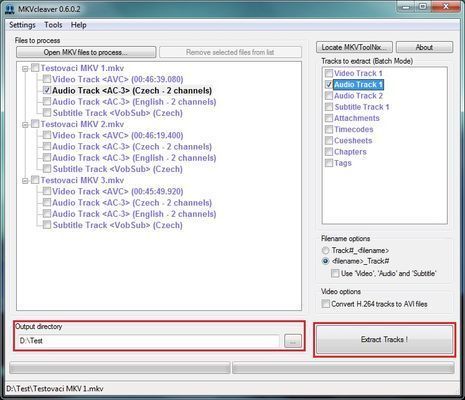The image size is (465, 400).
Task: Click the About button
Action: [424, 47]
